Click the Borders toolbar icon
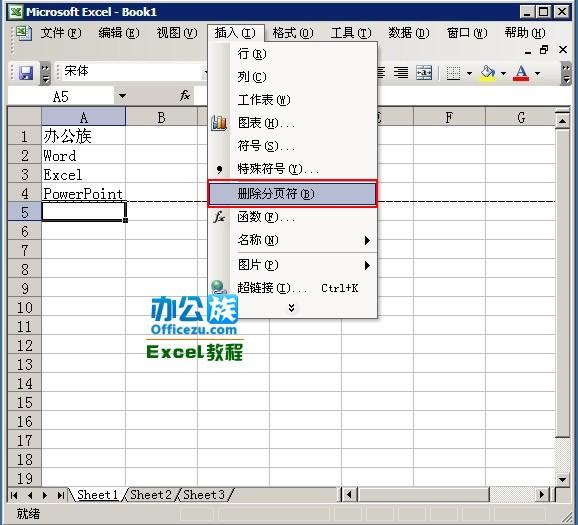578x525 pixels. pyautogui.click(x=453, y=73)
